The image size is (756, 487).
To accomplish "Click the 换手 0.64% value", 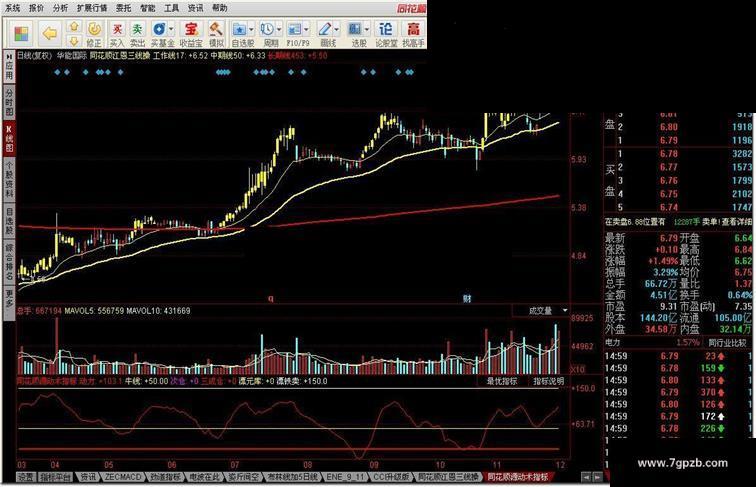I will point(739,295).
